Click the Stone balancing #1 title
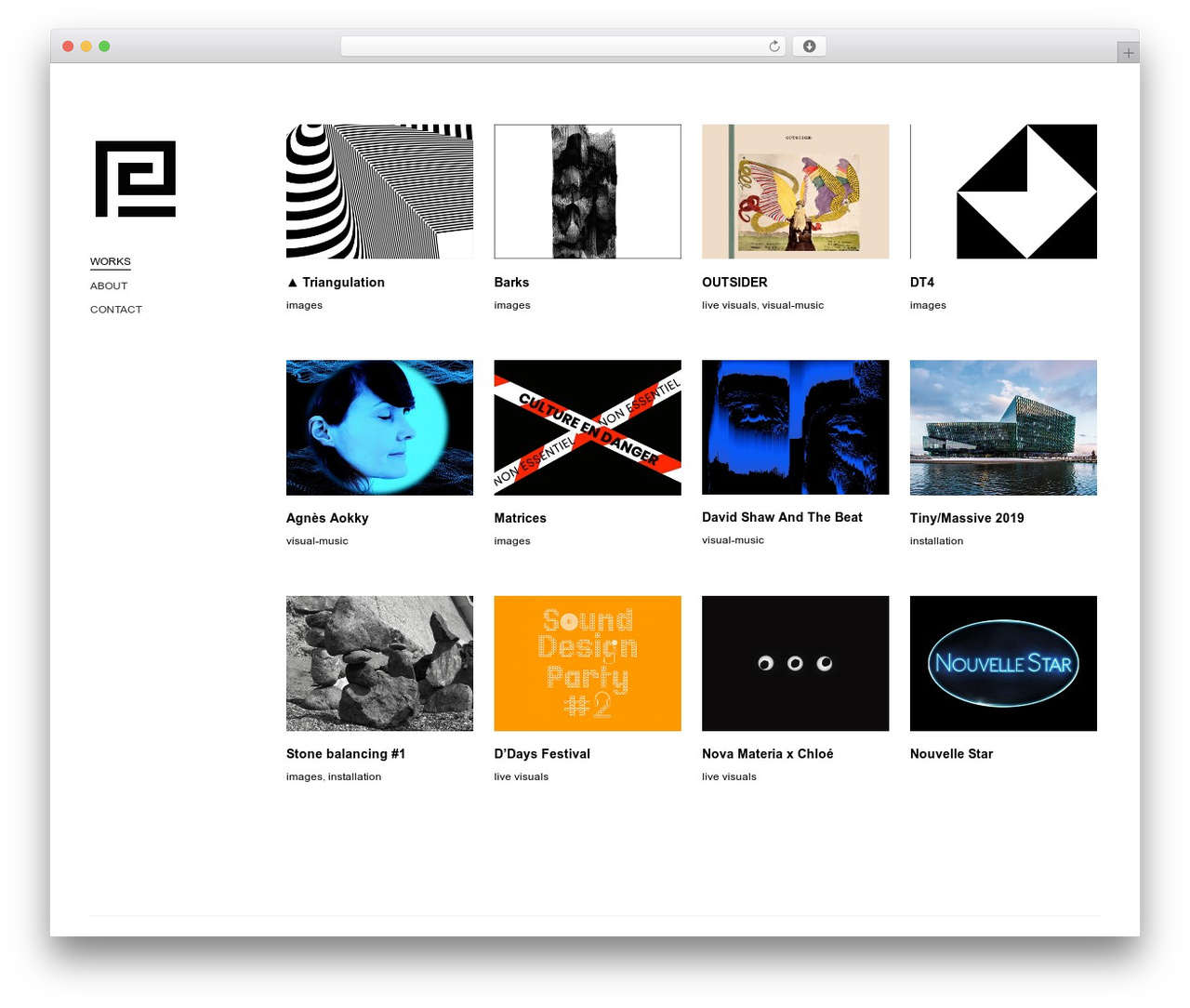Screen dimensions: 1190x1008 point(346,754)
